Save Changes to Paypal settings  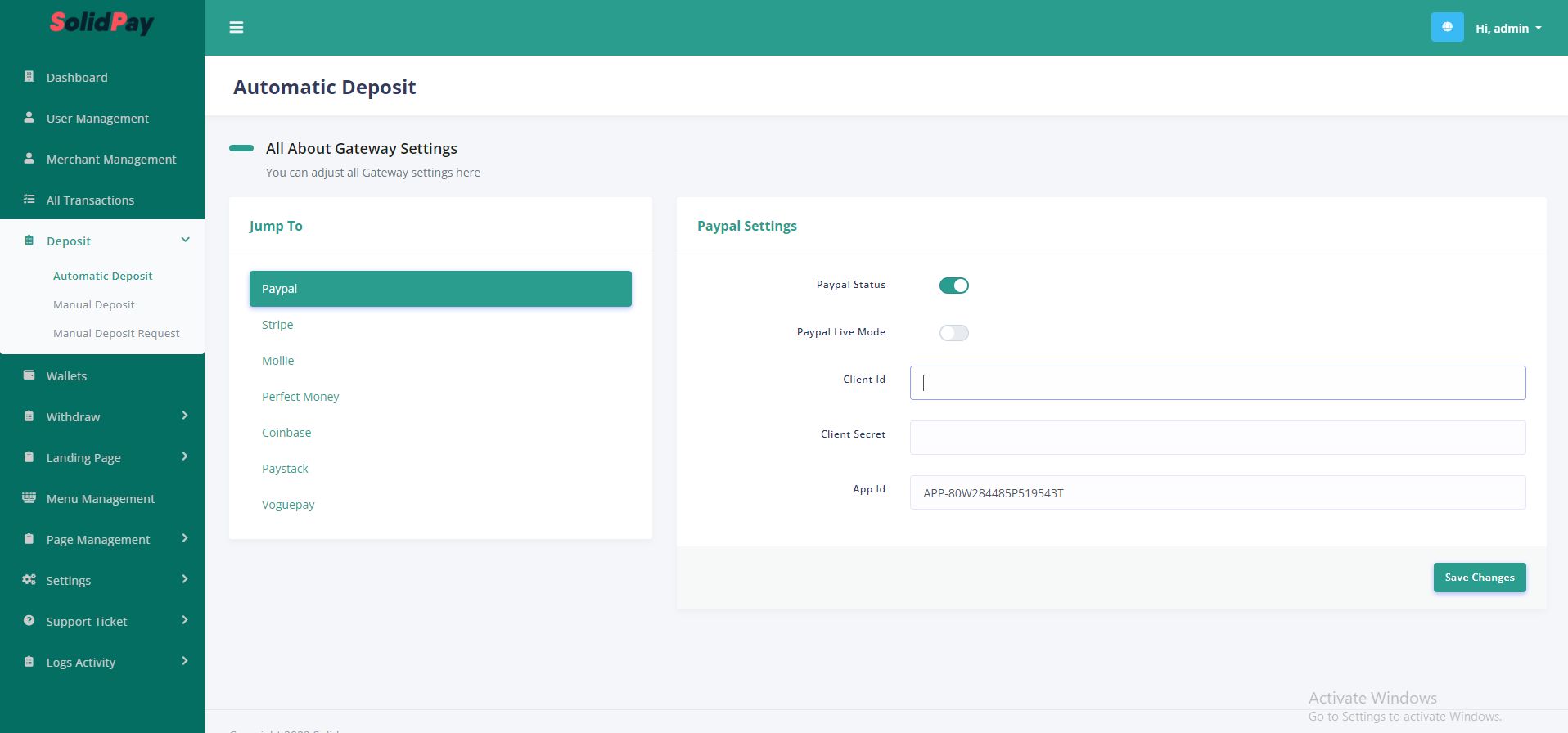(1480, 578)
